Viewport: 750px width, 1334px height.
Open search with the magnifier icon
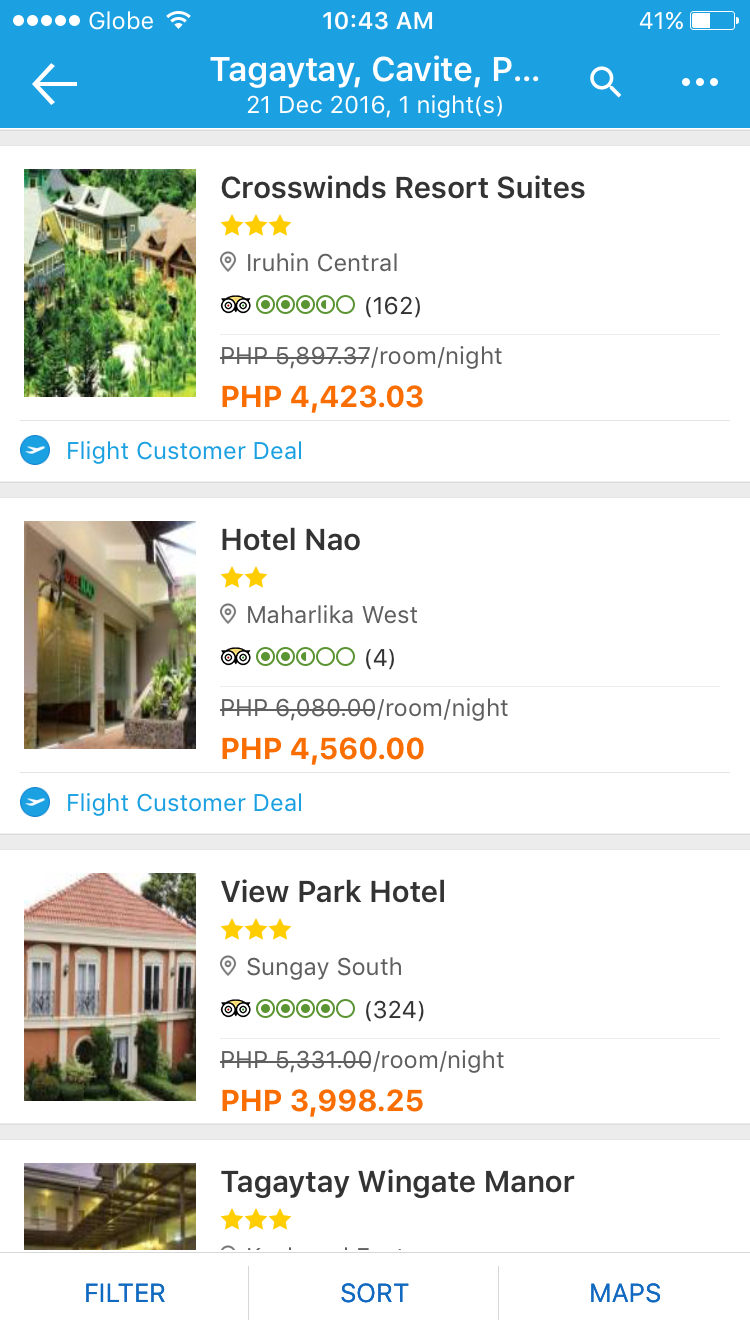pyautogui.click(x=605, y=82)
